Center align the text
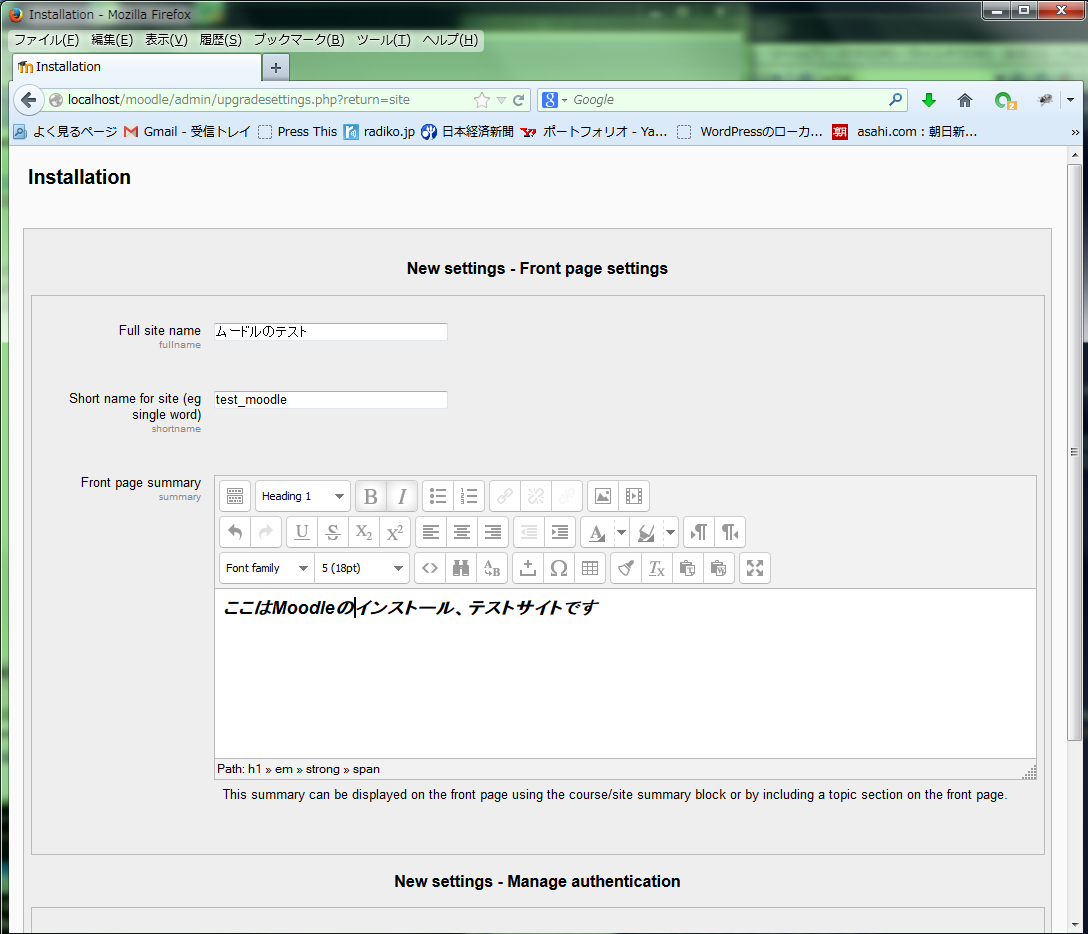1088x934 pixels. 462,532
